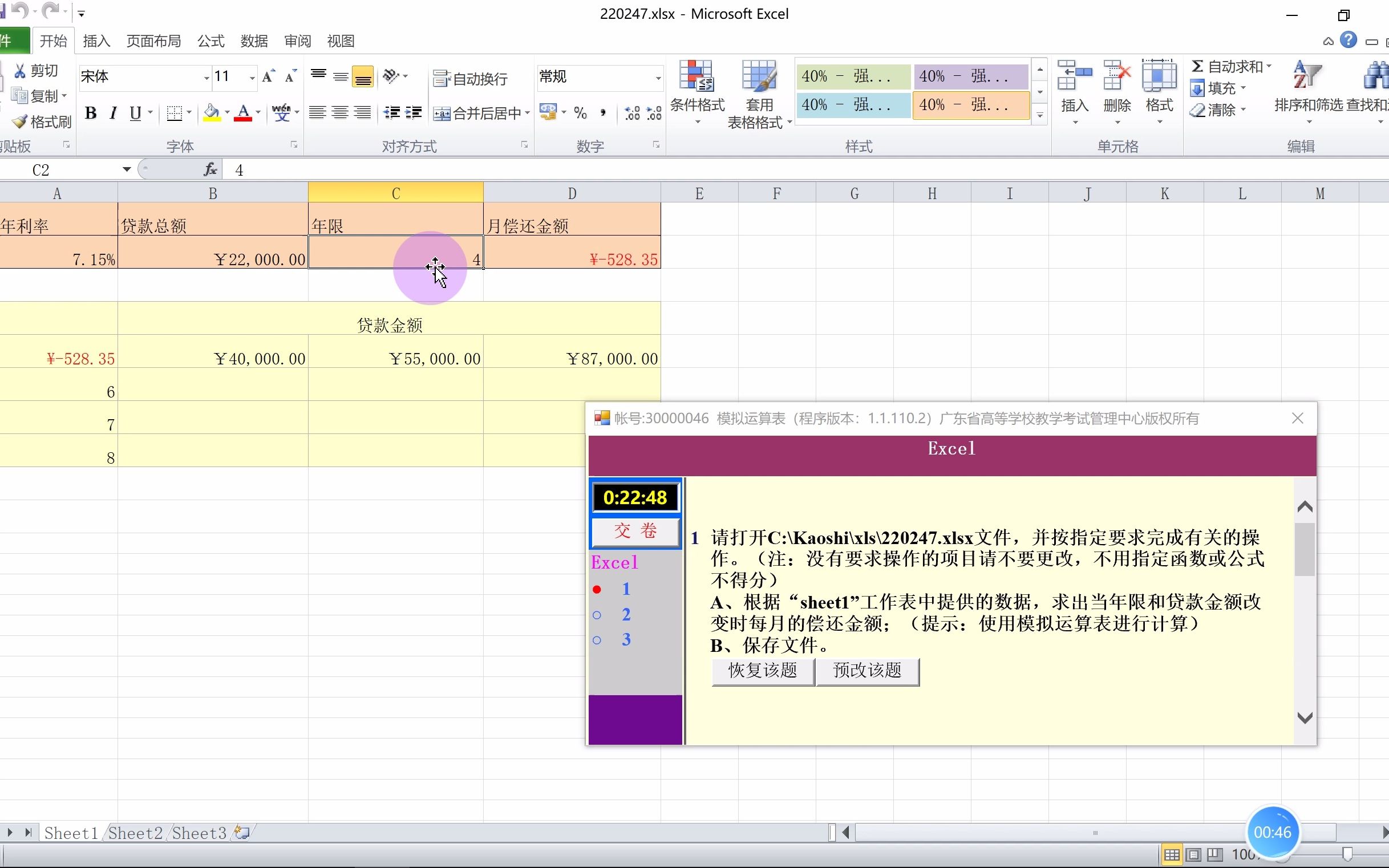Open the font name dropdown
This screenshot has width=1389, height=868.
pyautogui.click(x=205, y=76)
